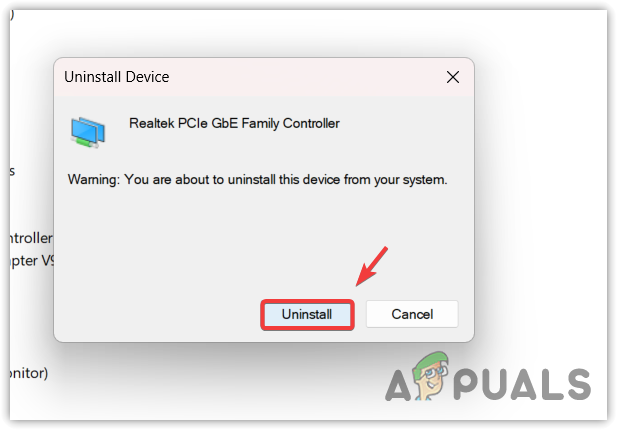The width and height of the screenshot is (617, 430).
Task: Click the empty dialog area below the warning
Action: click(x=264, y=236)
